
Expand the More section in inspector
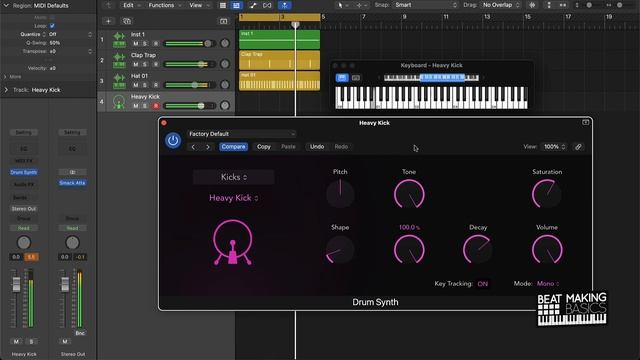(x=5, y=77)
